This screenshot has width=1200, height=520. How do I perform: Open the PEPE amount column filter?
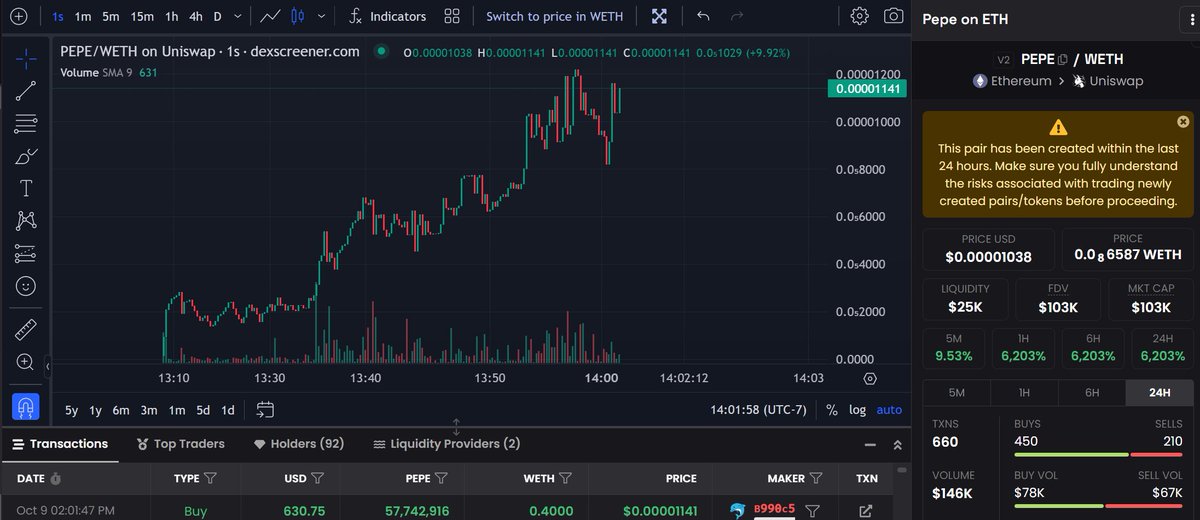442,479
